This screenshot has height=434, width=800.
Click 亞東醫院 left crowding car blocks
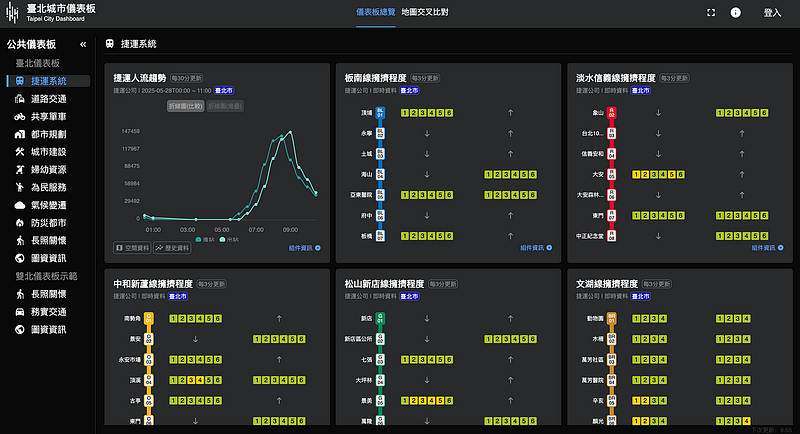pyautogui.click(x=427, y=195)
